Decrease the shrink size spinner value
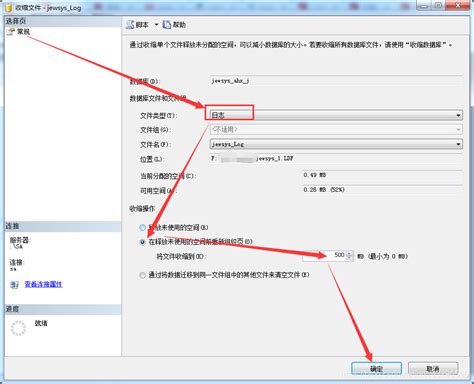 click(x=349, y=258)
